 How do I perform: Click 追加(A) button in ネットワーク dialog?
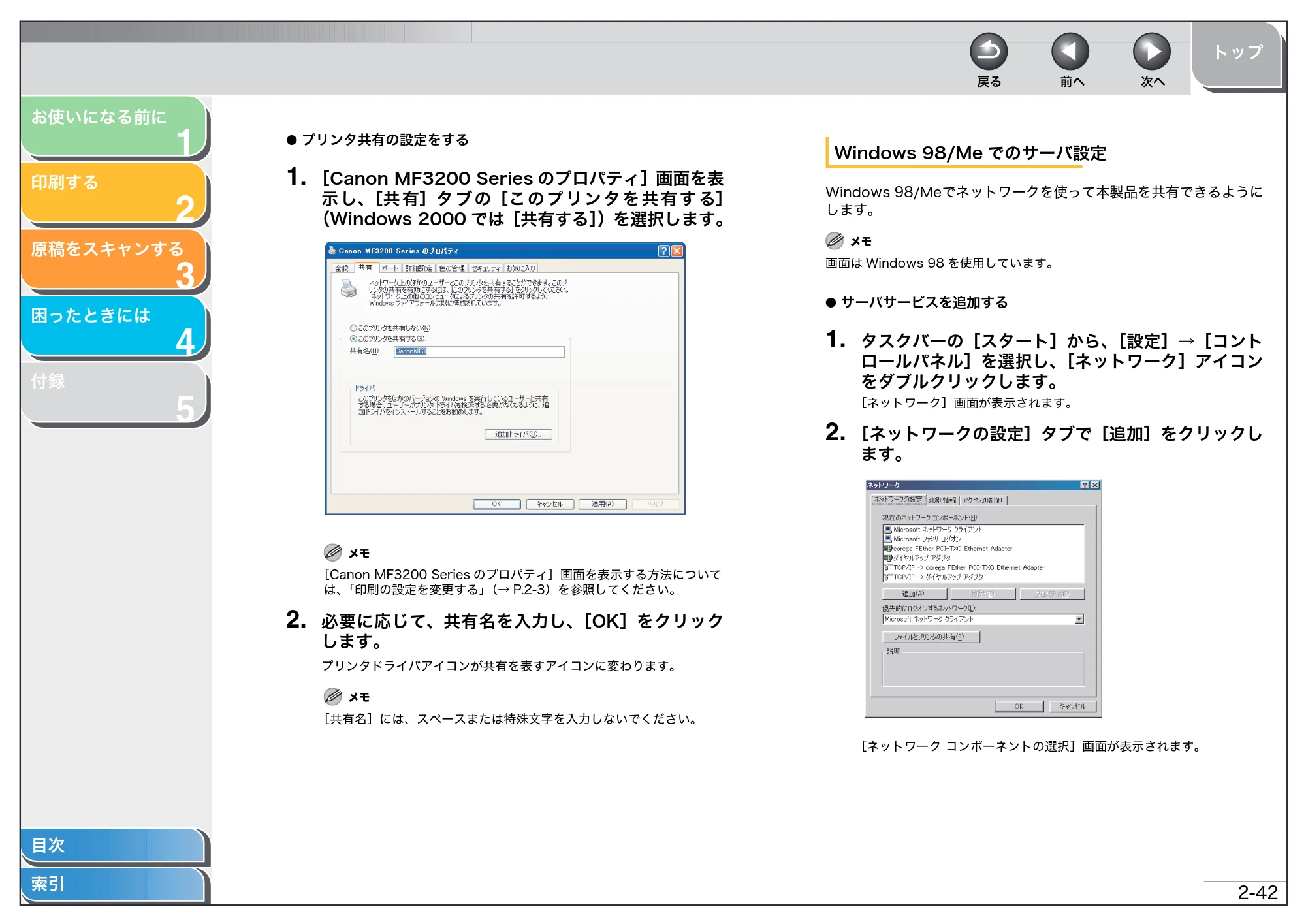pos(914,594)
